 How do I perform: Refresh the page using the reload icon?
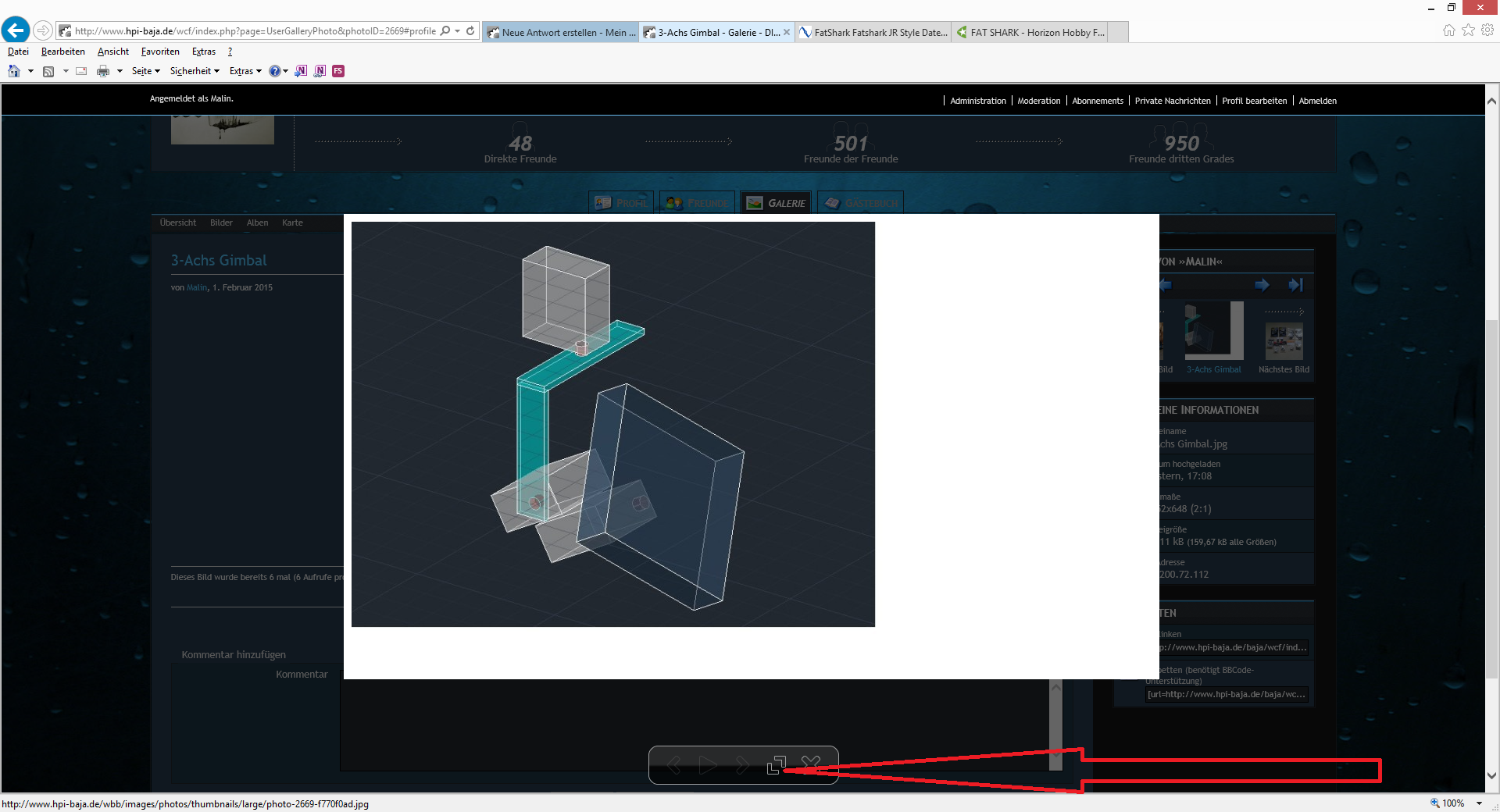pyautogui.click(x=470, y=31)
